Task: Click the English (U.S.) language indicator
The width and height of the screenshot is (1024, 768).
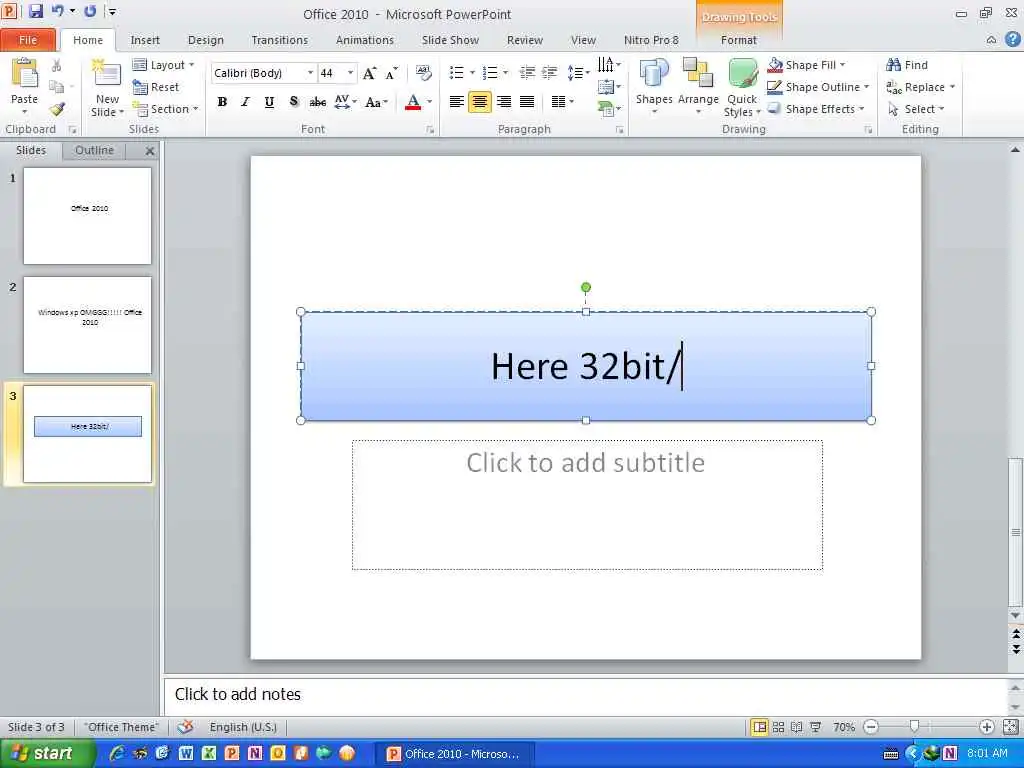Action: [x=243, y=727]
